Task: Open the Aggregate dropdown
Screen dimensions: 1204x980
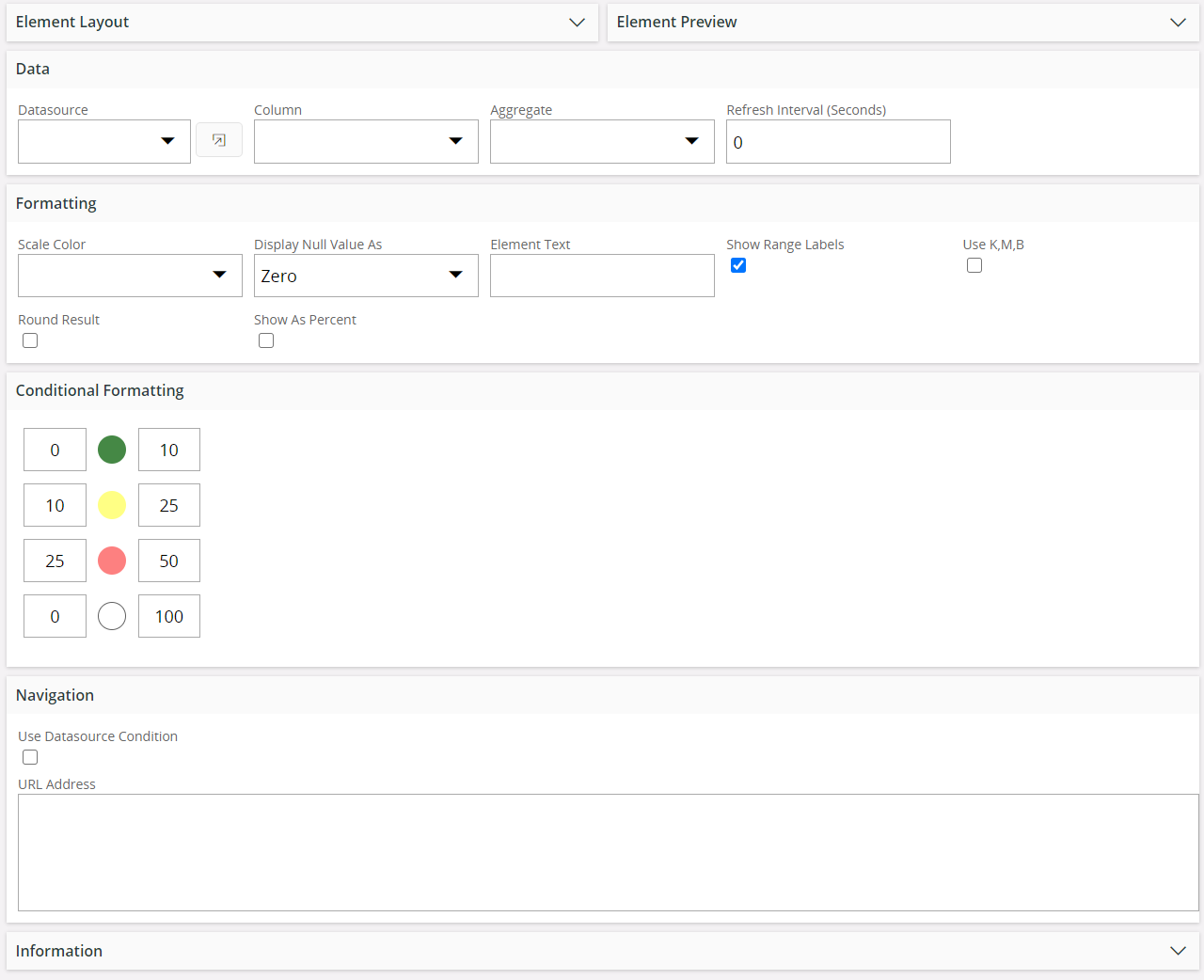Action: coord(602,141)
